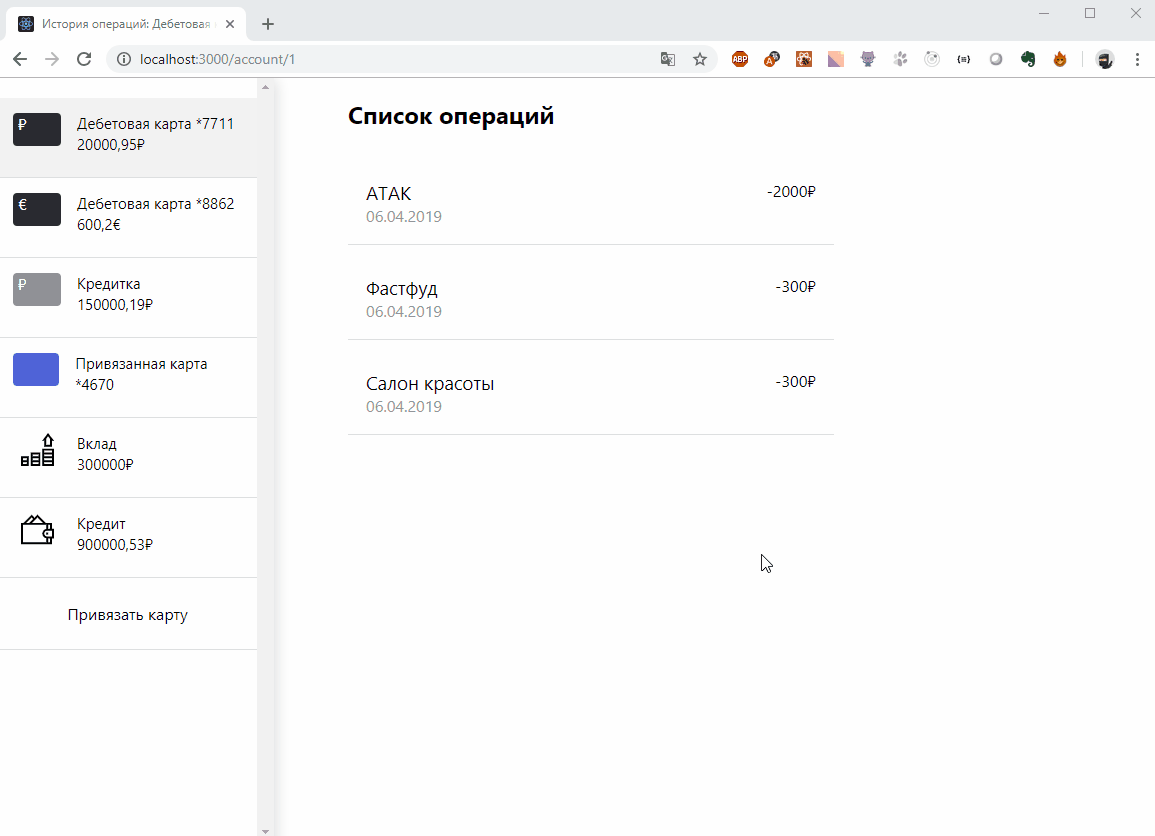Reload the current page
Screen dimensions: 1155x836
point(84,59)
